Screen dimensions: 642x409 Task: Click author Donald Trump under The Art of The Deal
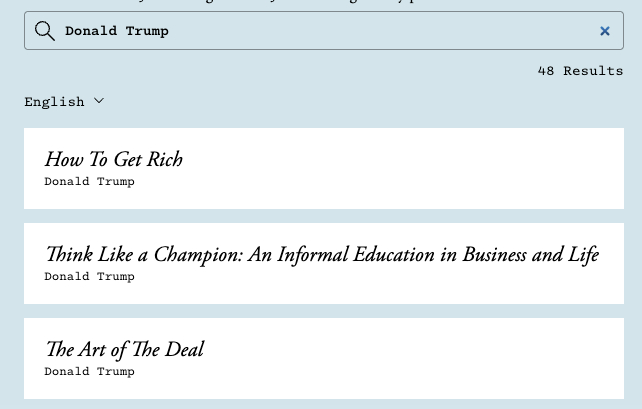point(89,371)
